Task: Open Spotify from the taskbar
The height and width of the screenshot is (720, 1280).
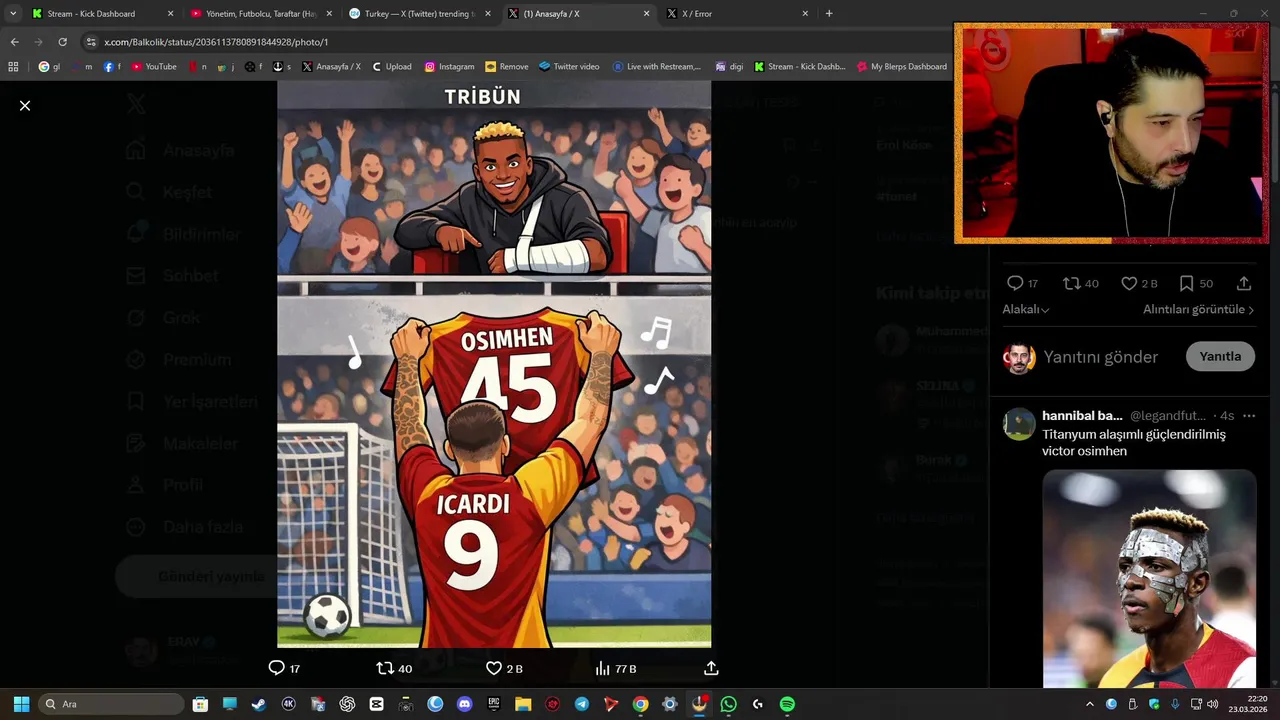Action: click(787, 704)
